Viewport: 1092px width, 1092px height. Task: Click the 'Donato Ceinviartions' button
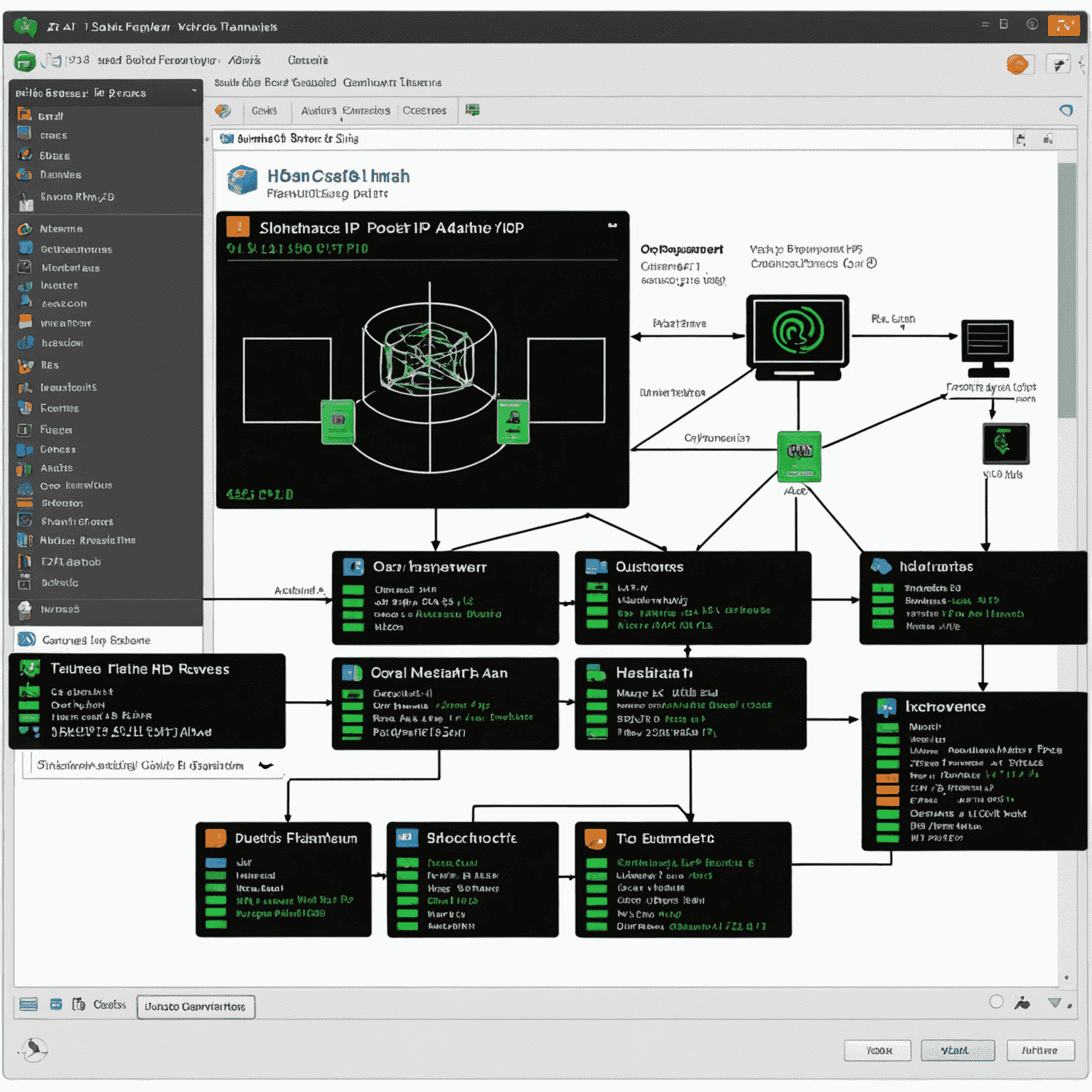[196, 1007]
